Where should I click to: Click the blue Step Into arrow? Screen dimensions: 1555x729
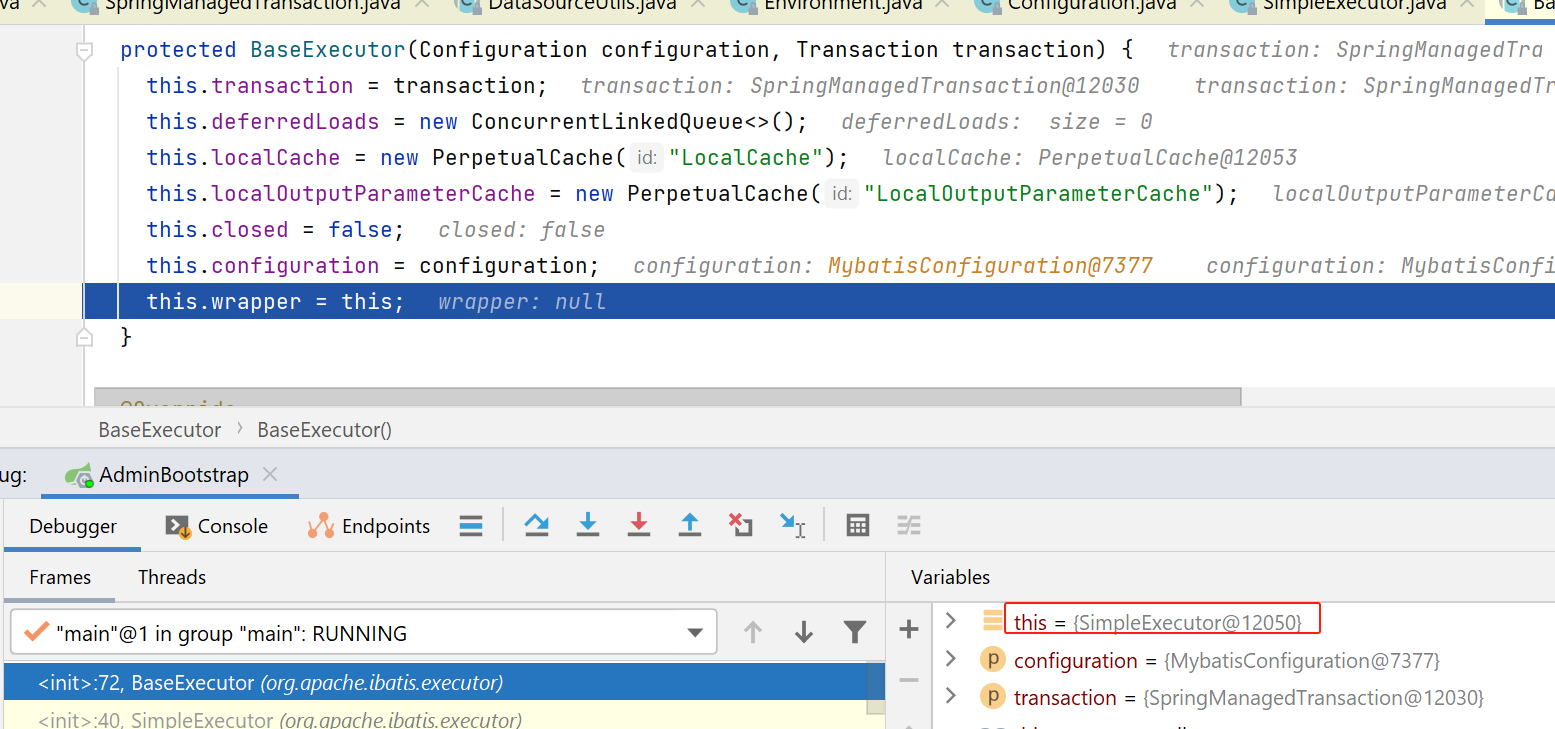pos(588,525)
